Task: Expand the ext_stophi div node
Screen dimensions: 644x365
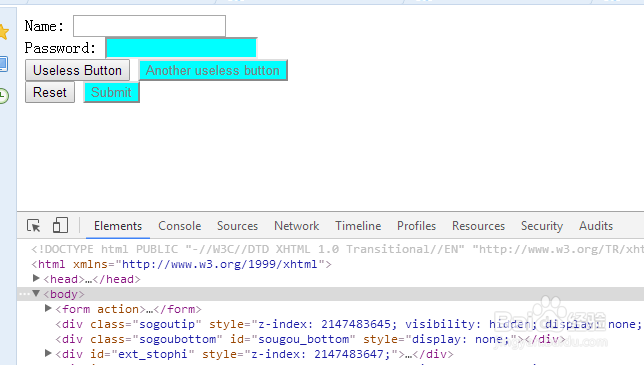Action: (x=48, y=353)
